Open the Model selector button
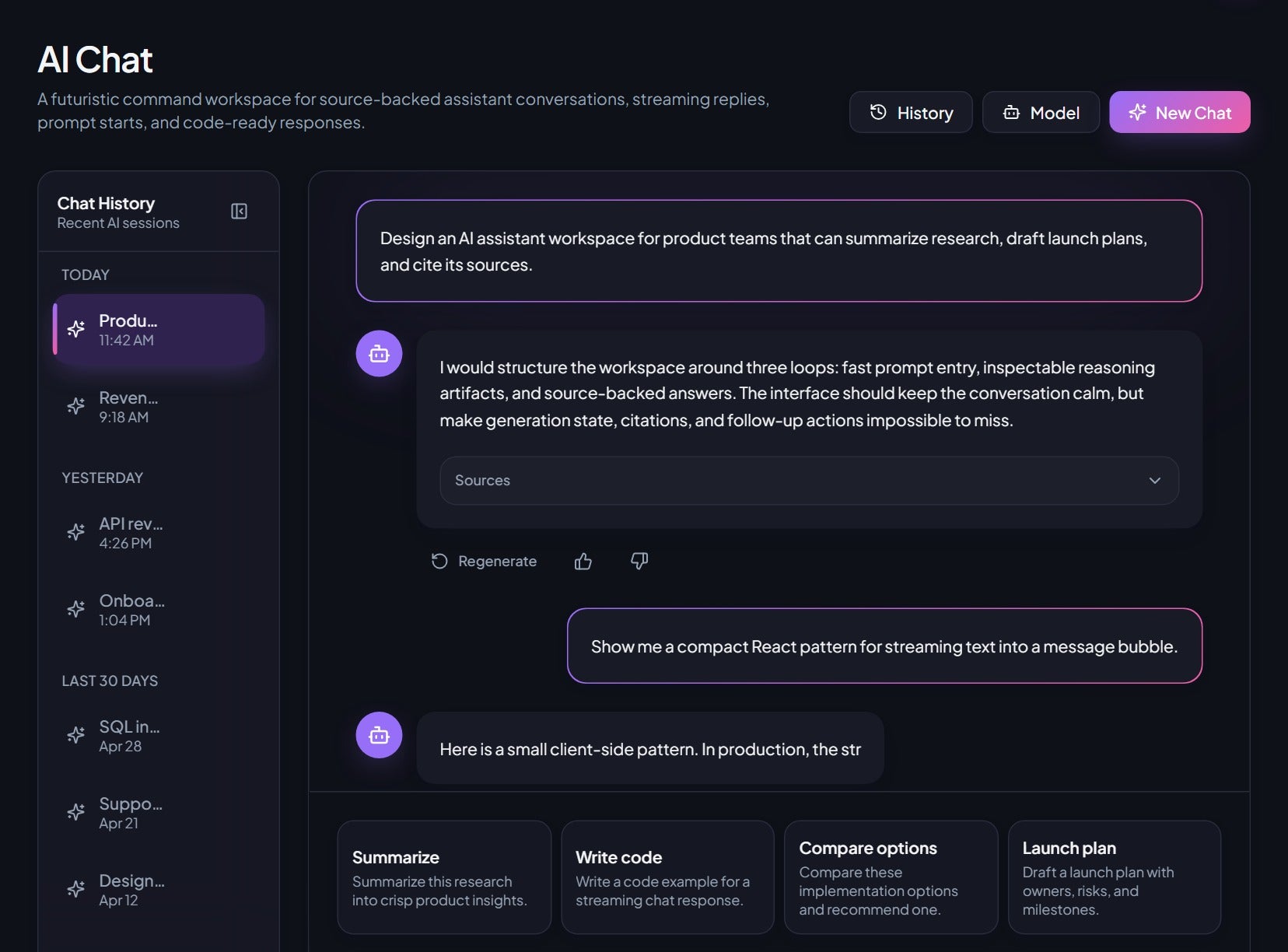The height and width of the screenshot is (952, 1288). click(1041, 112)
